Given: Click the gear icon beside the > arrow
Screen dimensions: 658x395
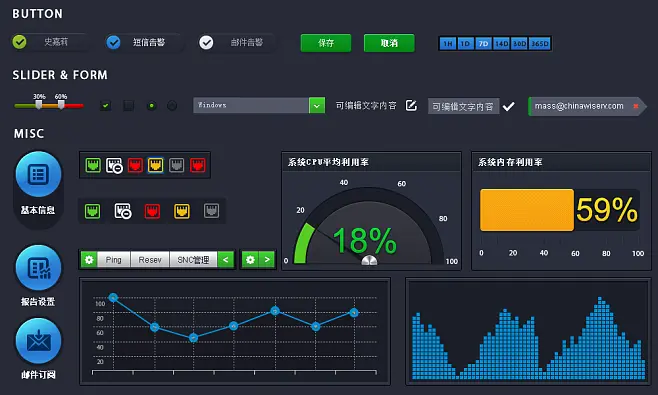Looking at the screenshot, I should (x=251, y=260).
